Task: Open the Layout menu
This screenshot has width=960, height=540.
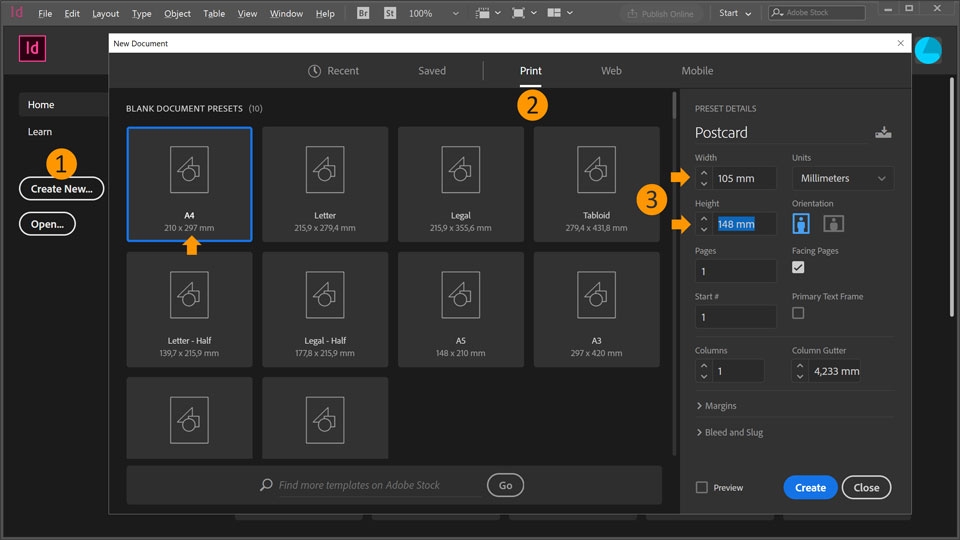Action: 105,13
